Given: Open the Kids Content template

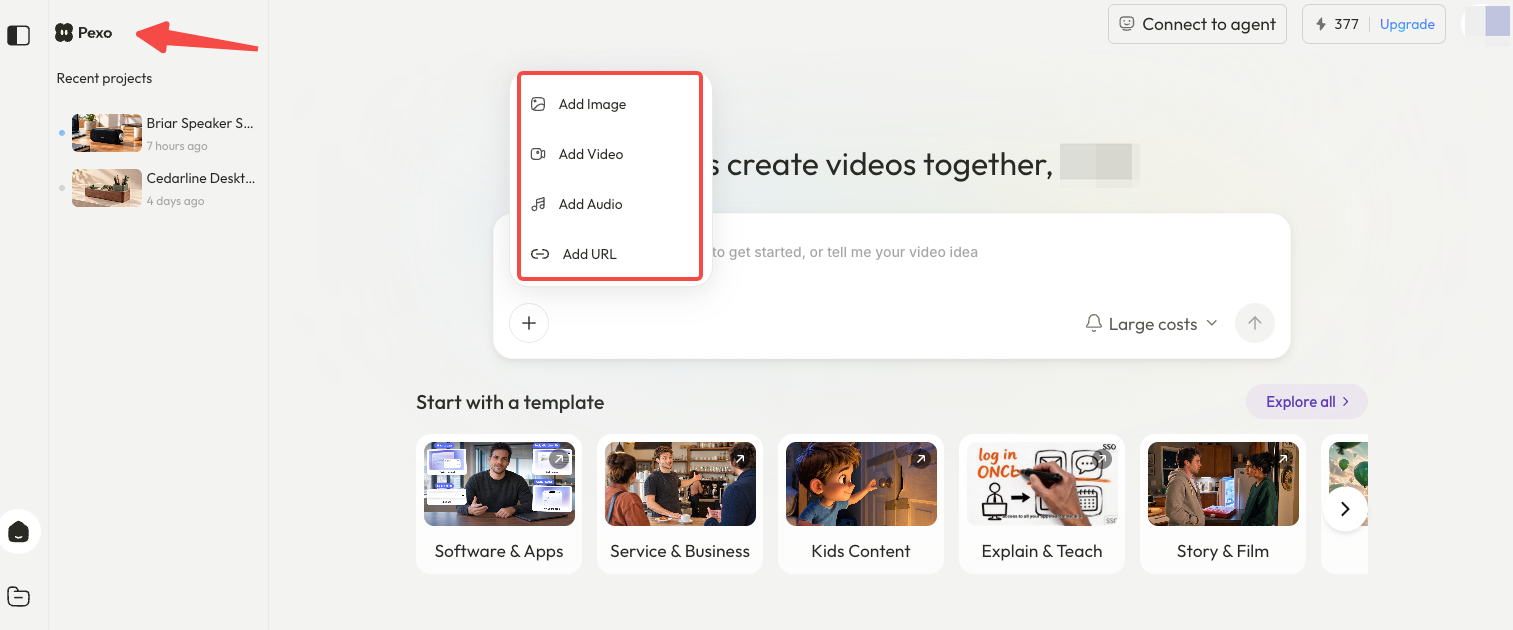Looking at the screenshot, I should pos(861,504).
